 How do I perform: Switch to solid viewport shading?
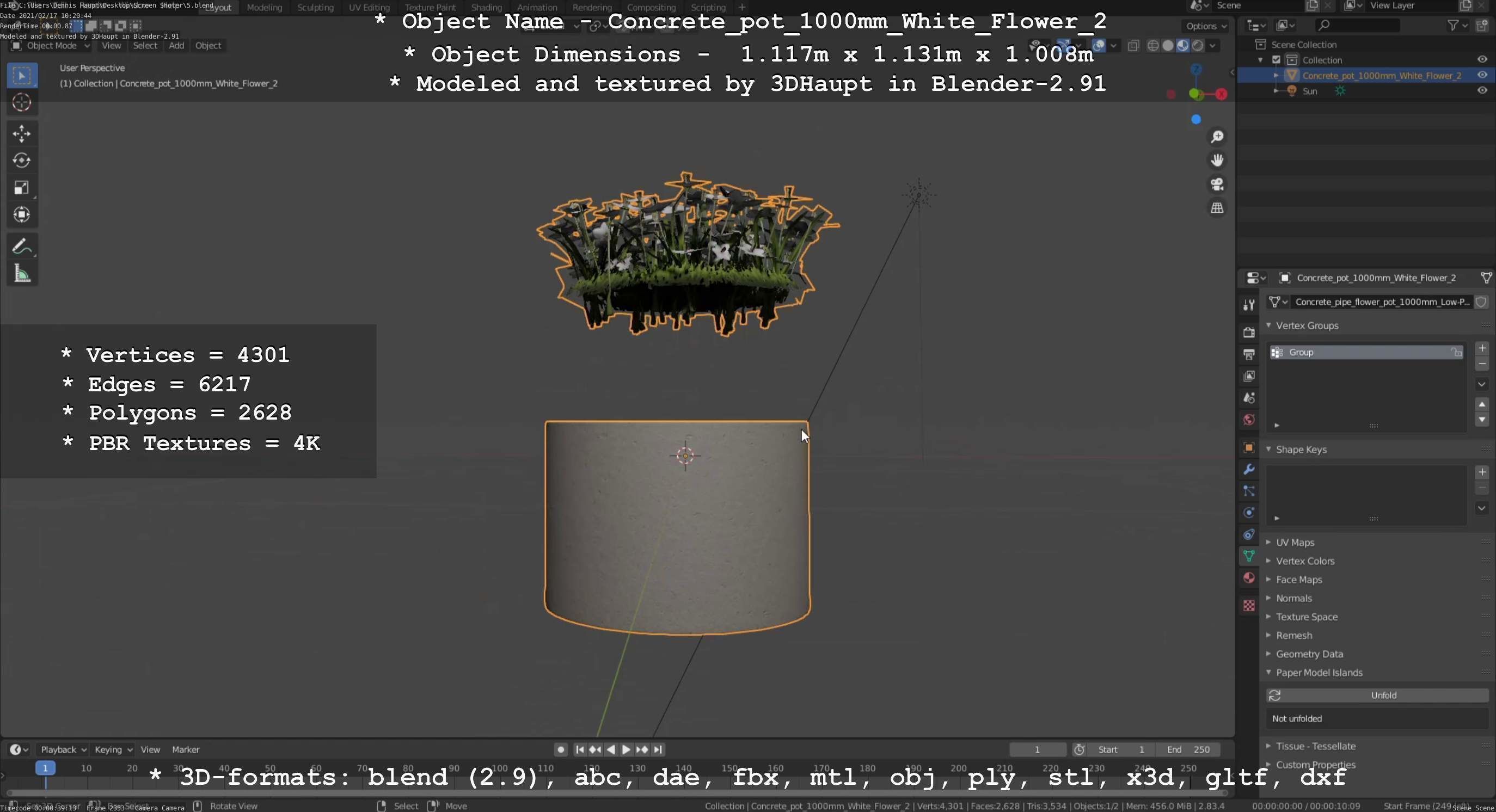(x=1168, y=45)
